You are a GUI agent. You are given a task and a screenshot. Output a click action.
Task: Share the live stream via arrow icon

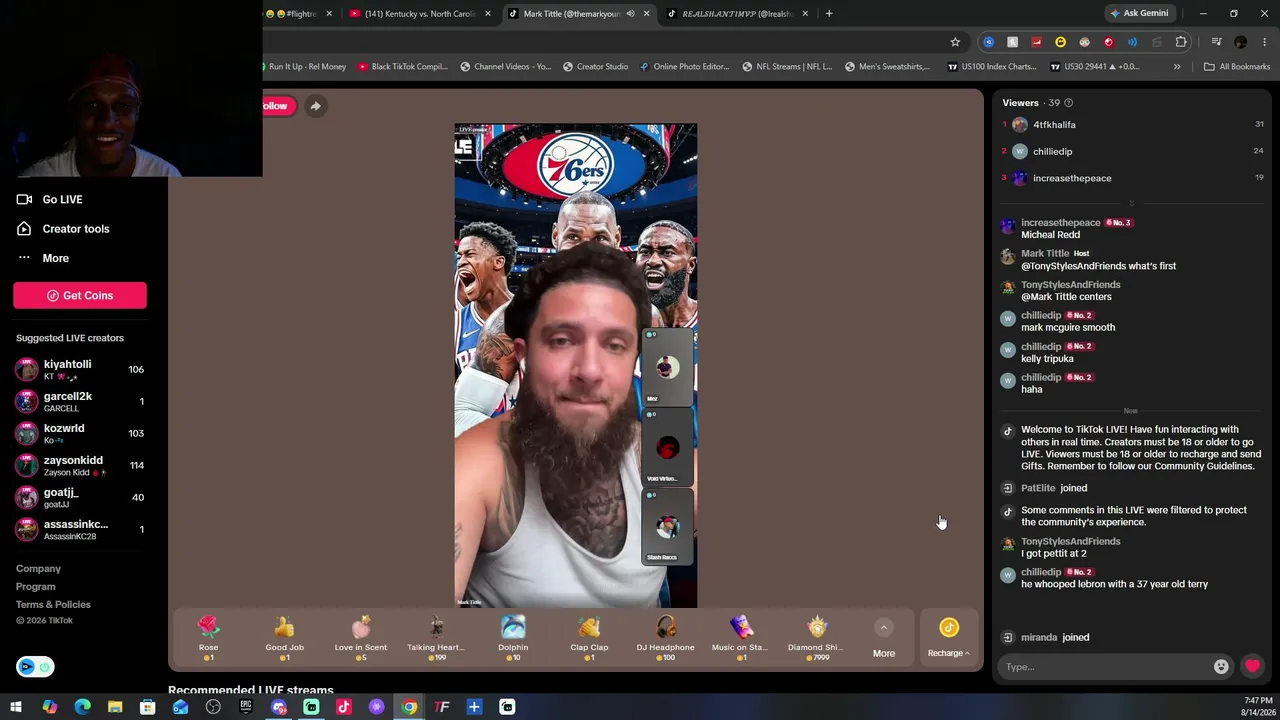tap(315, 106)
